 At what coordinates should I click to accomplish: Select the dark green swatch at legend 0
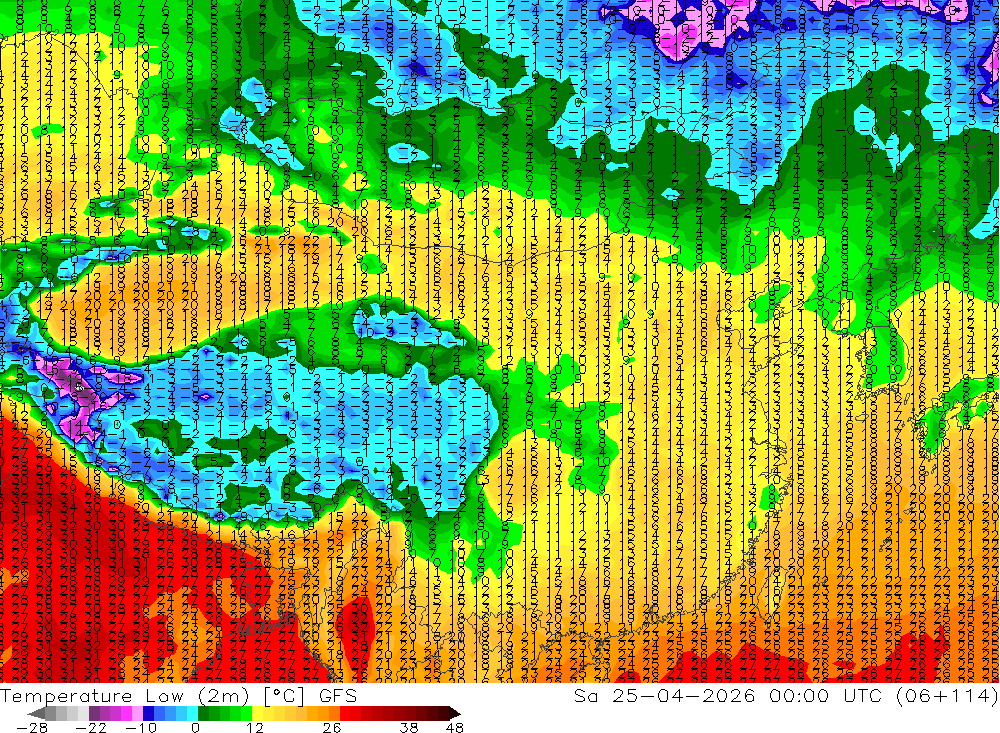click(x=203, y=713)
